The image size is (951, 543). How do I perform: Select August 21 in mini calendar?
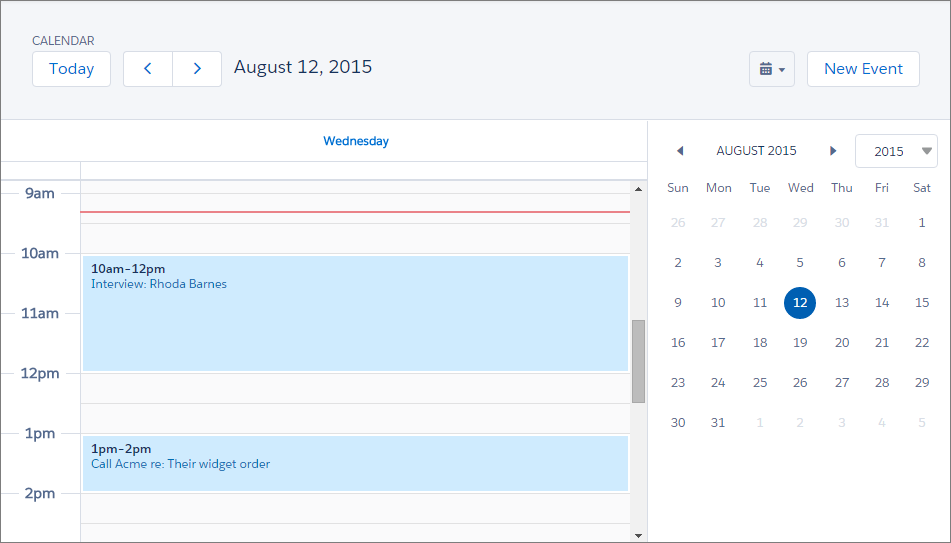coord(882,343)
